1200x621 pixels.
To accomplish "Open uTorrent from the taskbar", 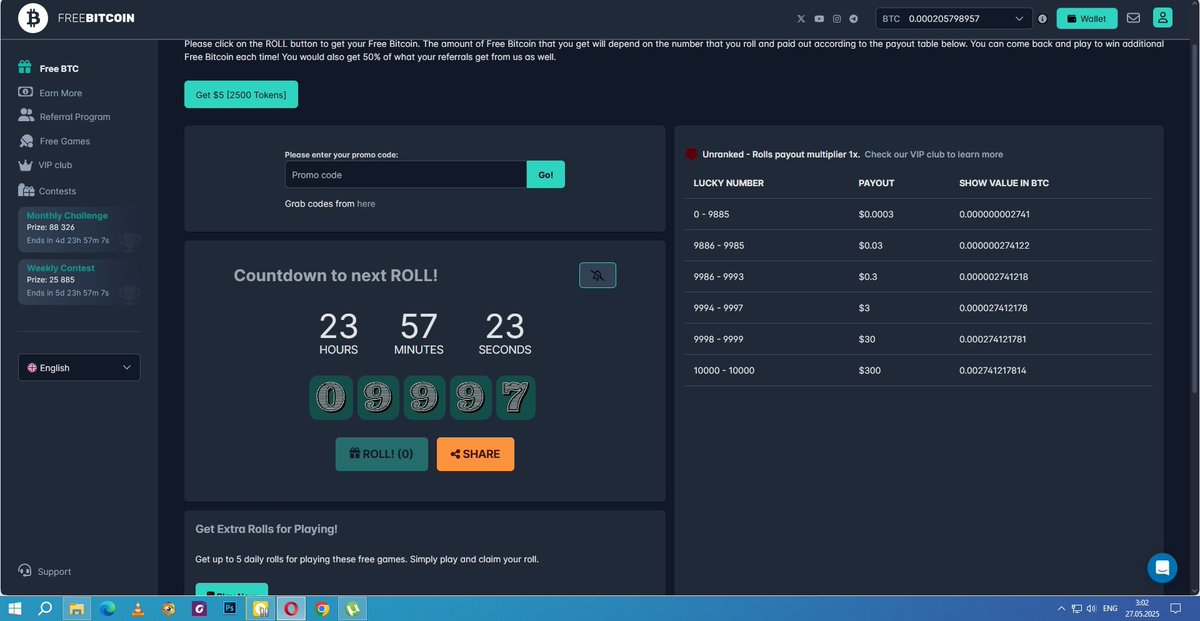I will pyautogui.click(x=352, y=608).
